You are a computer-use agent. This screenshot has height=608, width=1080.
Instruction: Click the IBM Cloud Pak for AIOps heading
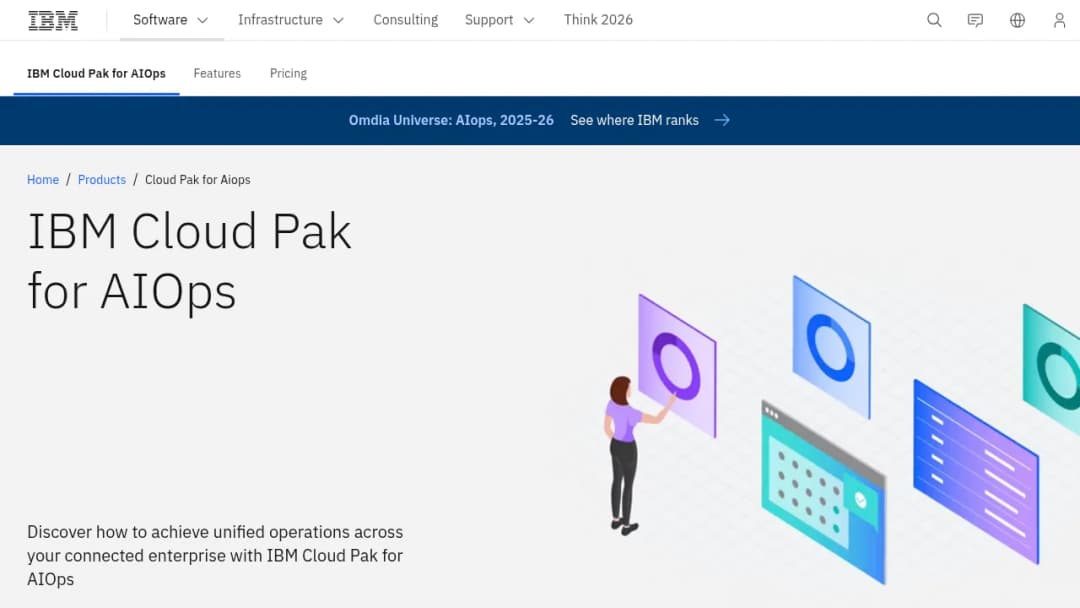(189, 261)
